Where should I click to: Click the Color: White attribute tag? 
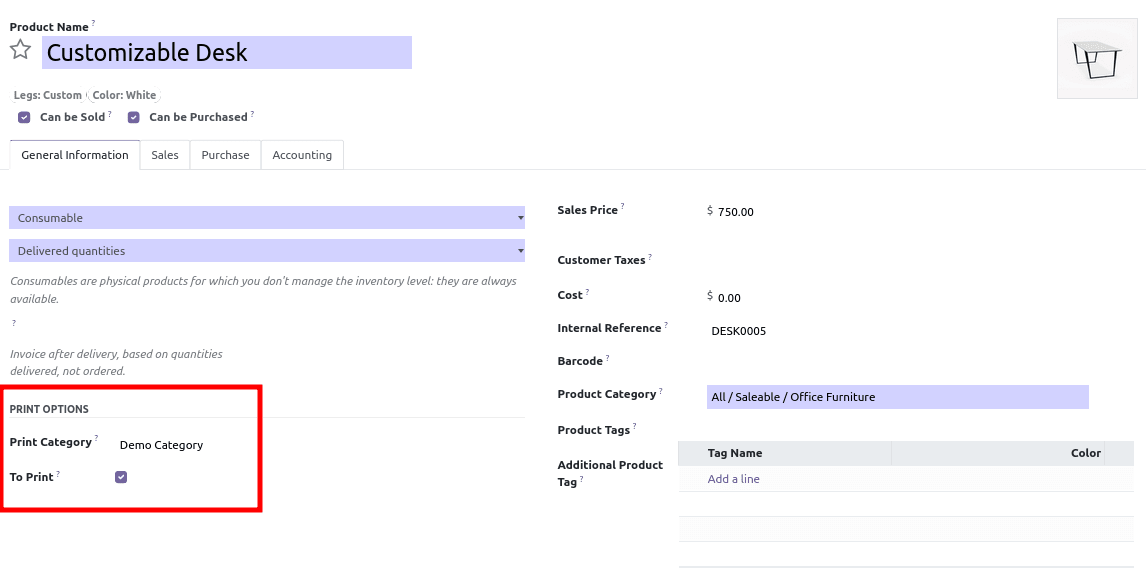[125, 95]
